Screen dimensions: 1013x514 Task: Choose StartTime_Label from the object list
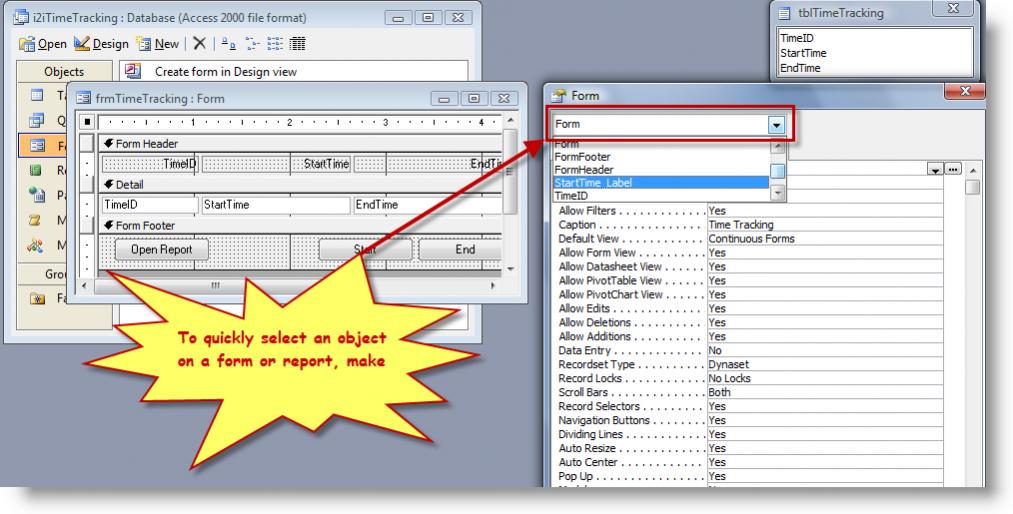[662, 182]
